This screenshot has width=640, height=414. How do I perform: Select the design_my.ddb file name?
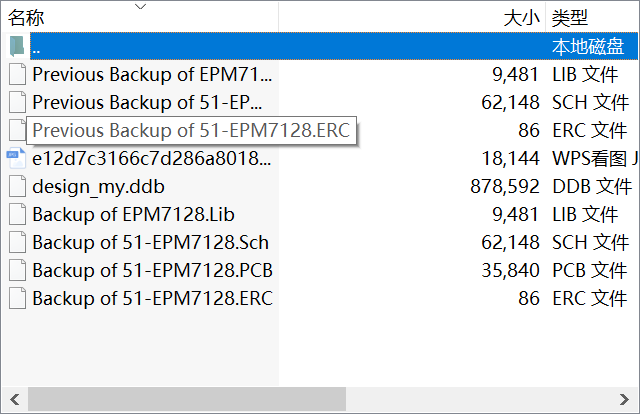(x=98, y=186)
